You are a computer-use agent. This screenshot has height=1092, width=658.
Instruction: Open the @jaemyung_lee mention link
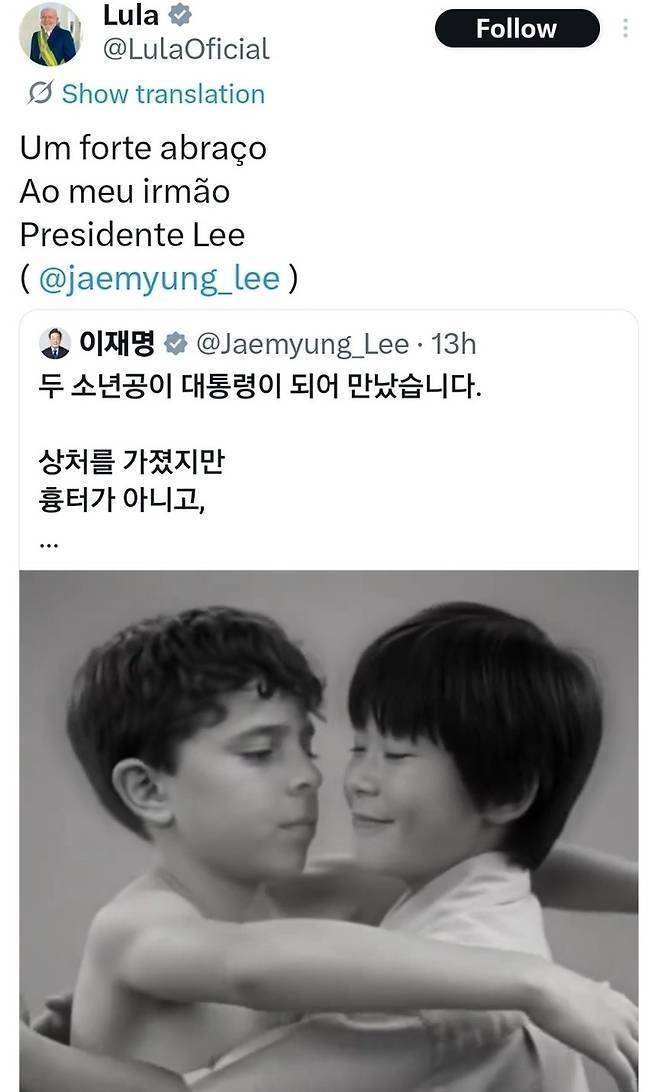pyautogui.click(x=159, y=278)
